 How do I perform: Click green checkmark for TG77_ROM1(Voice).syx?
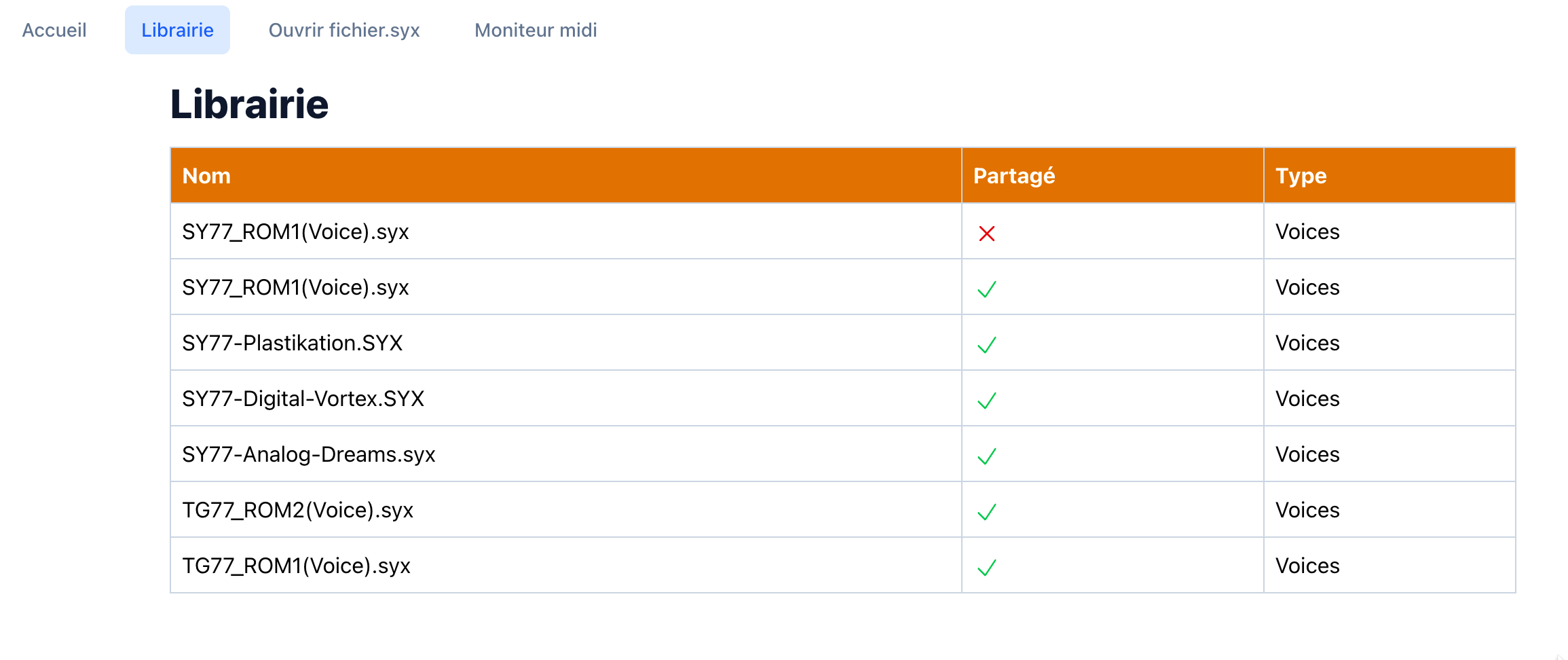(987, 568)
